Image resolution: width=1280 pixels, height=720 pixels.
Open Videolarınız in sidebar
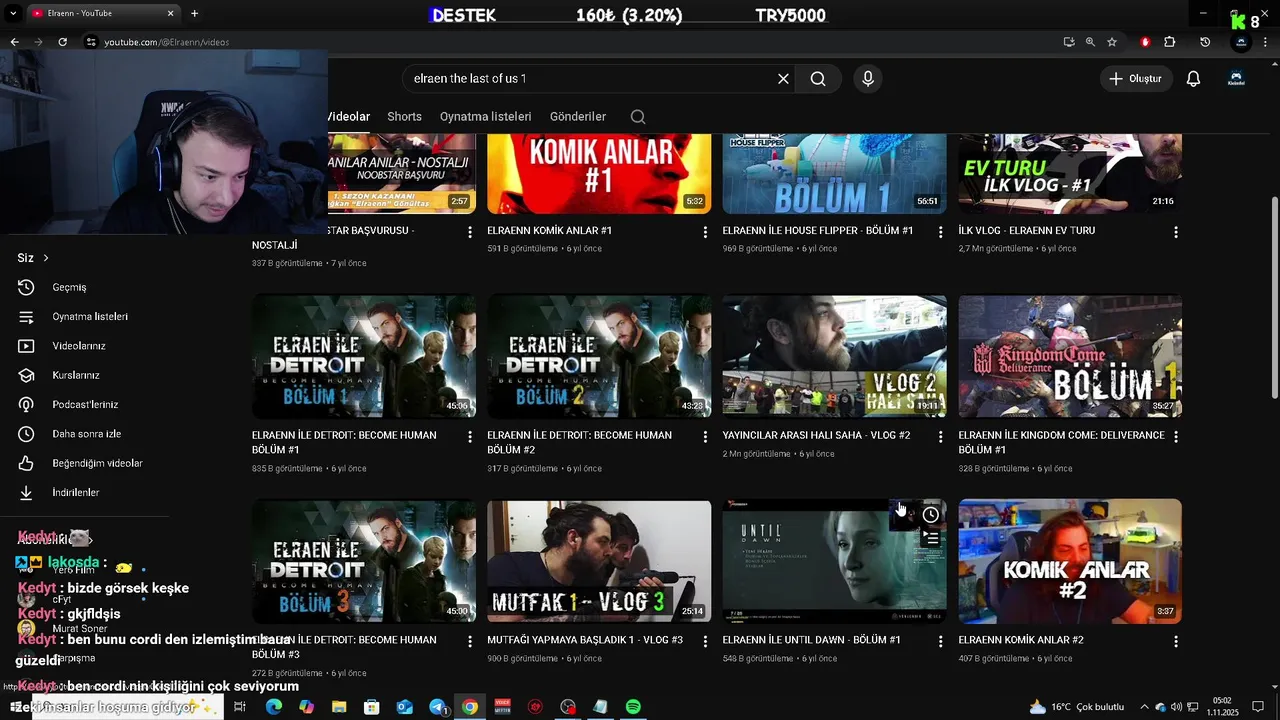[x=78, y=346]
